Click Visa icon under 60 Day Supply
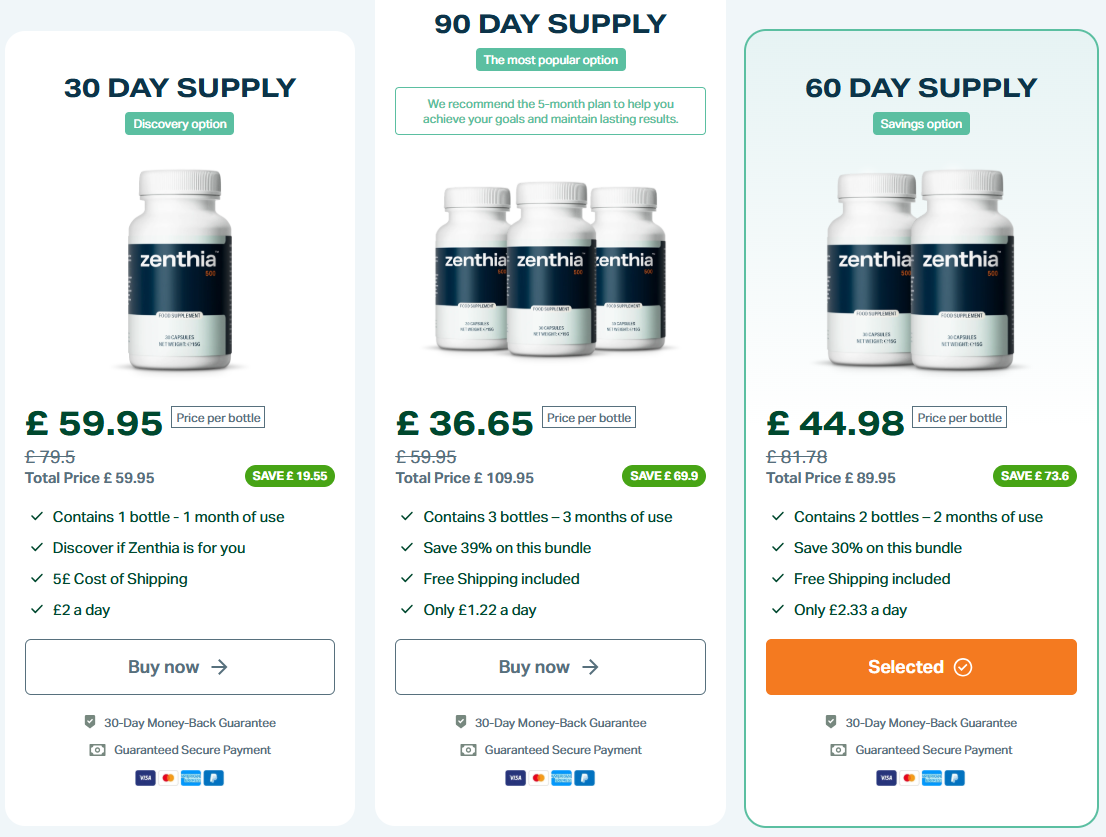 point(887,777)
